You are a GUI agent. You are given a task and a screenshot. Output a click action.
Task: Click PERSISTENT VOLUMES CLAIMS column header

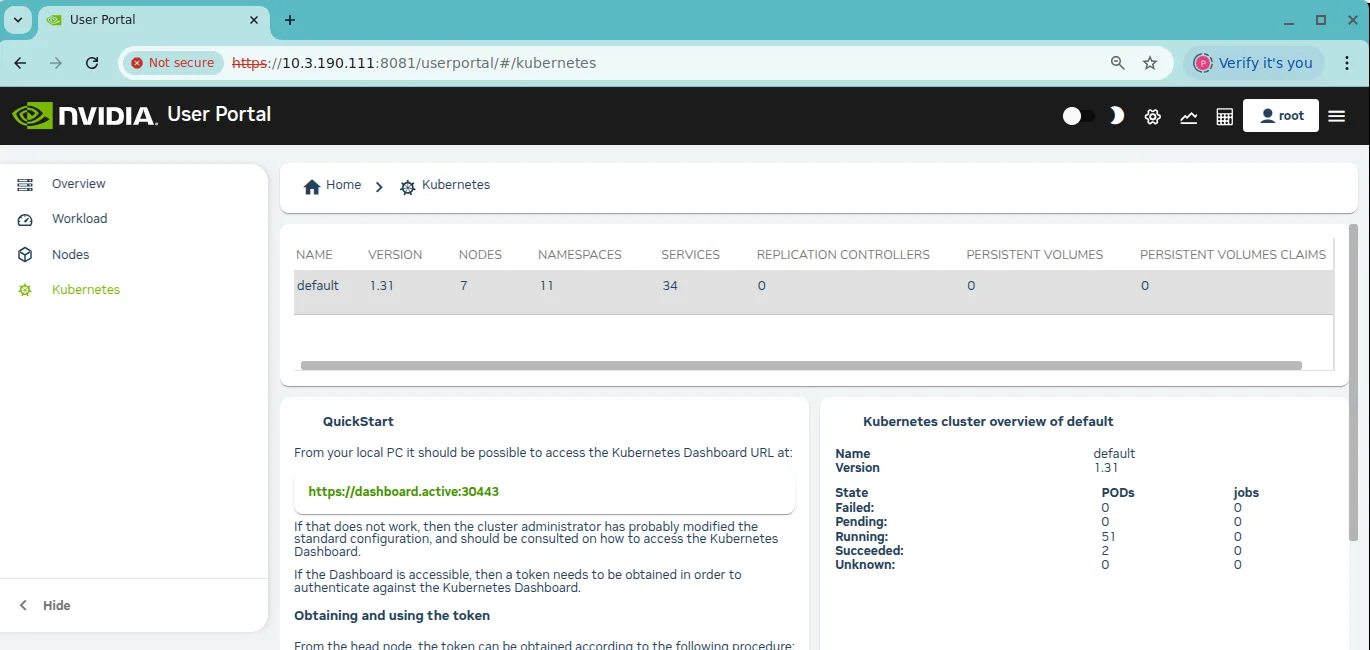click(x=1233, y=255)
